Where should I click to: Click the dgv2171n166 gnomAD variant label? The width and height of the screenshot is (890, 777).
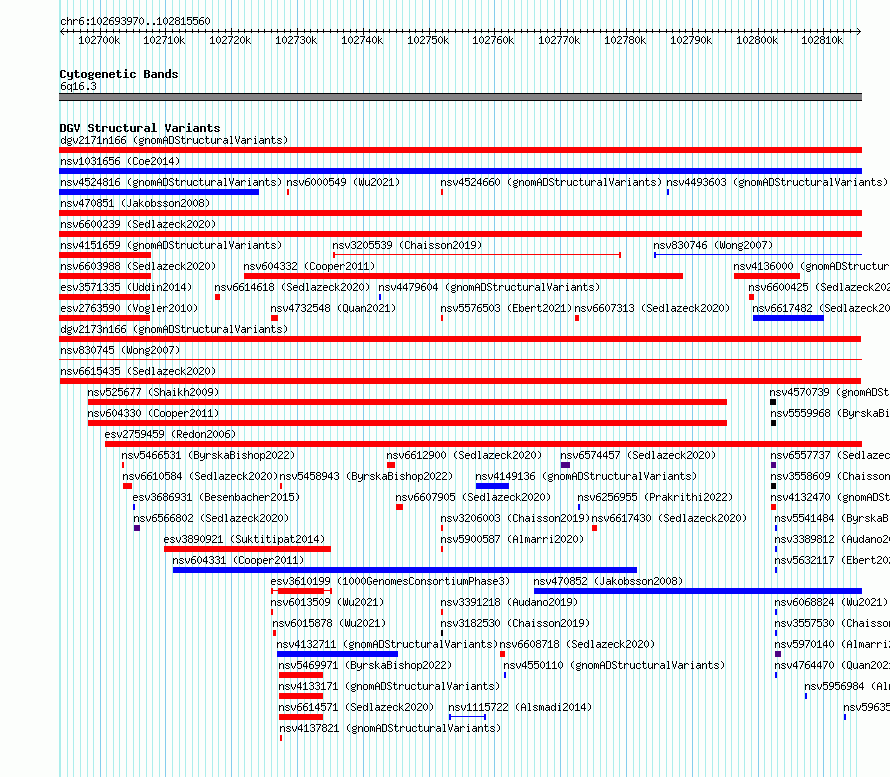(x=174, y=140)
